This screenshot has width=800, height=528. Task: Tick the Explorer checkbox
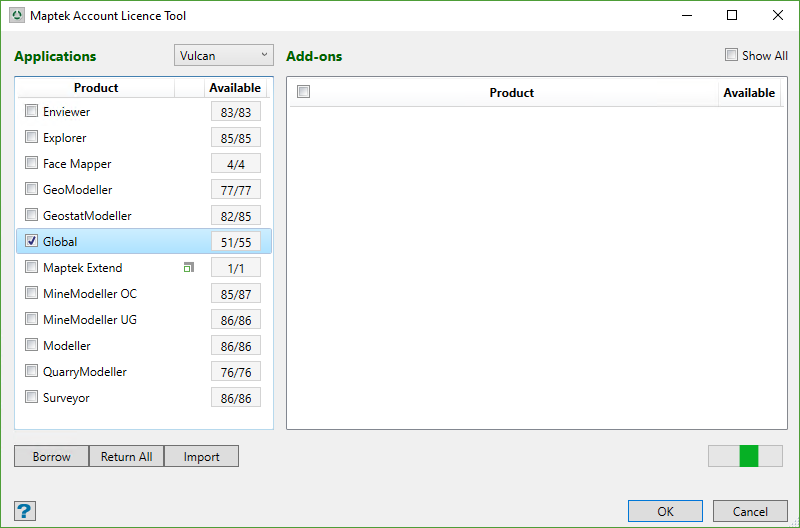click(32, 137)
